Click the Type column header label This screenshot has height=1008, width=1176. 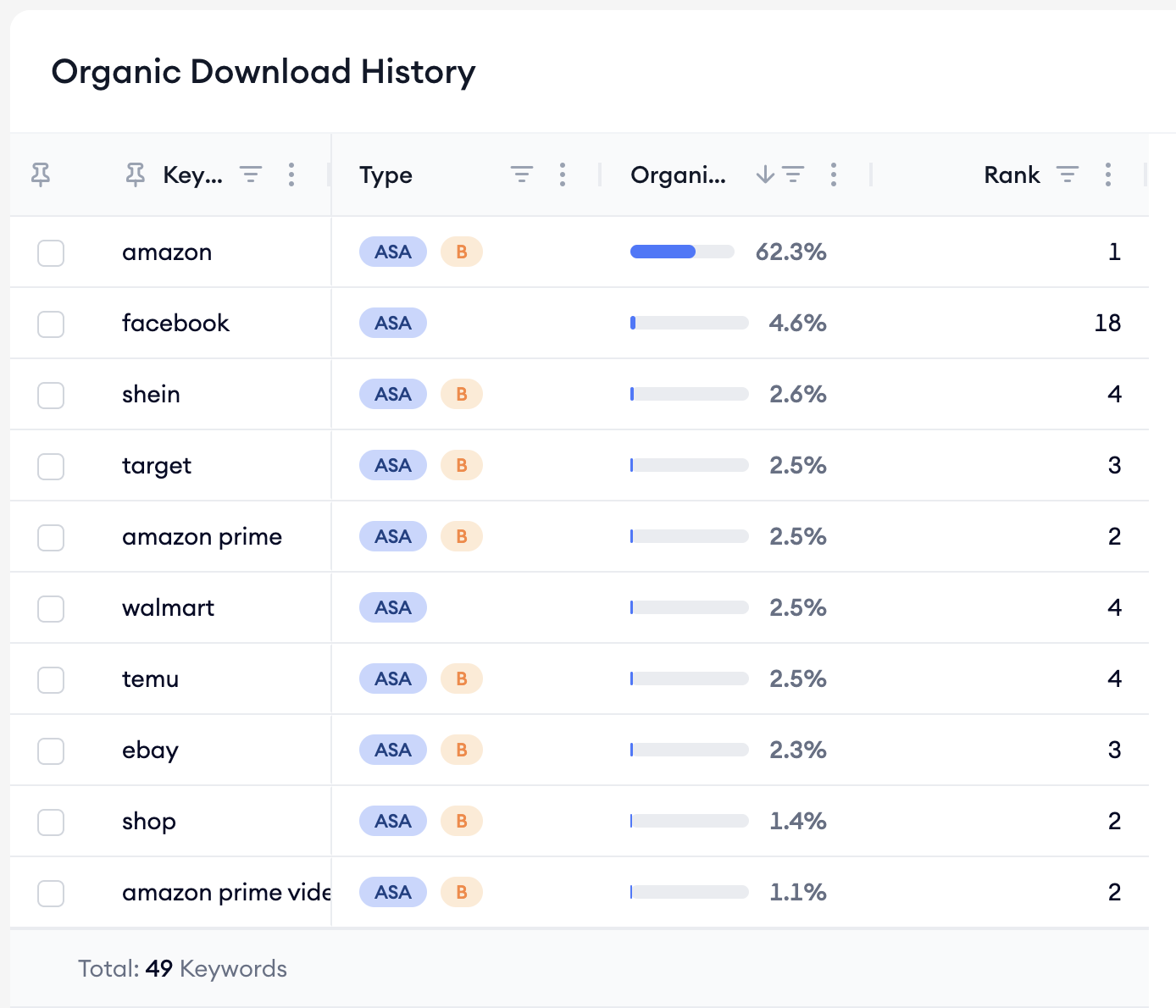pyautogui.click(x=386, y=175)
